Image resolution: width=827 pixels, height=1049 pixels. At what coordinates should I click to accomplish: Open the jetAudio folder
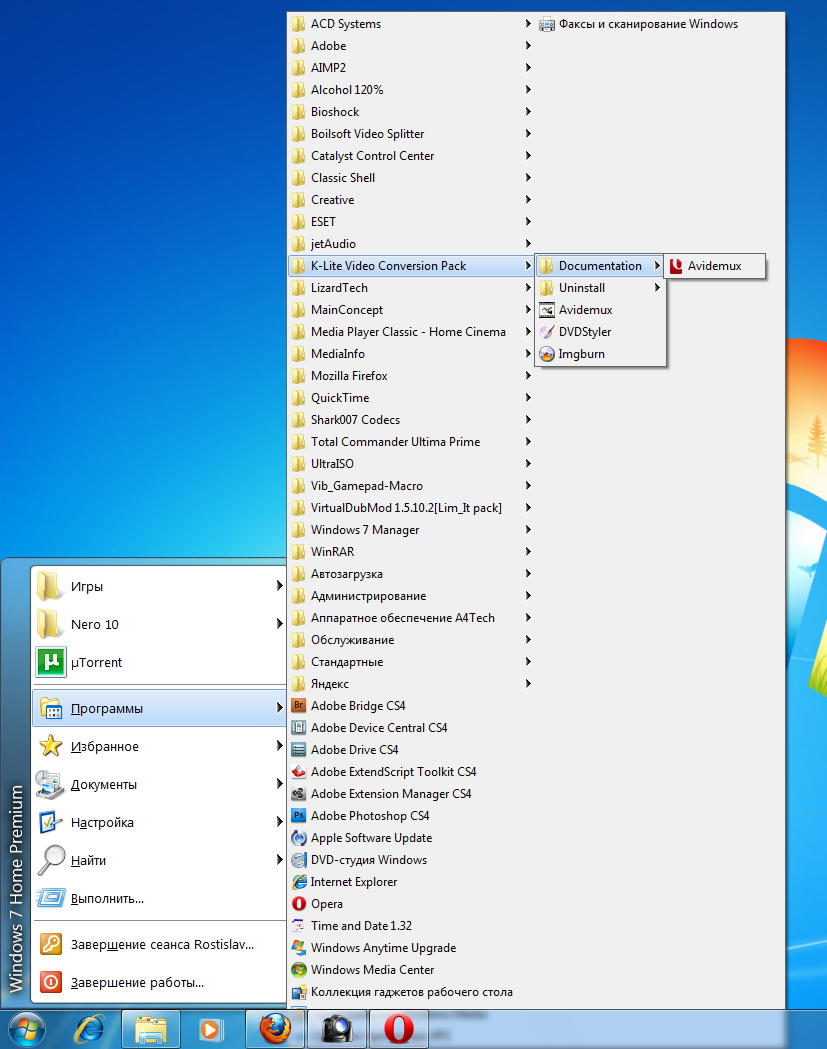411,244
